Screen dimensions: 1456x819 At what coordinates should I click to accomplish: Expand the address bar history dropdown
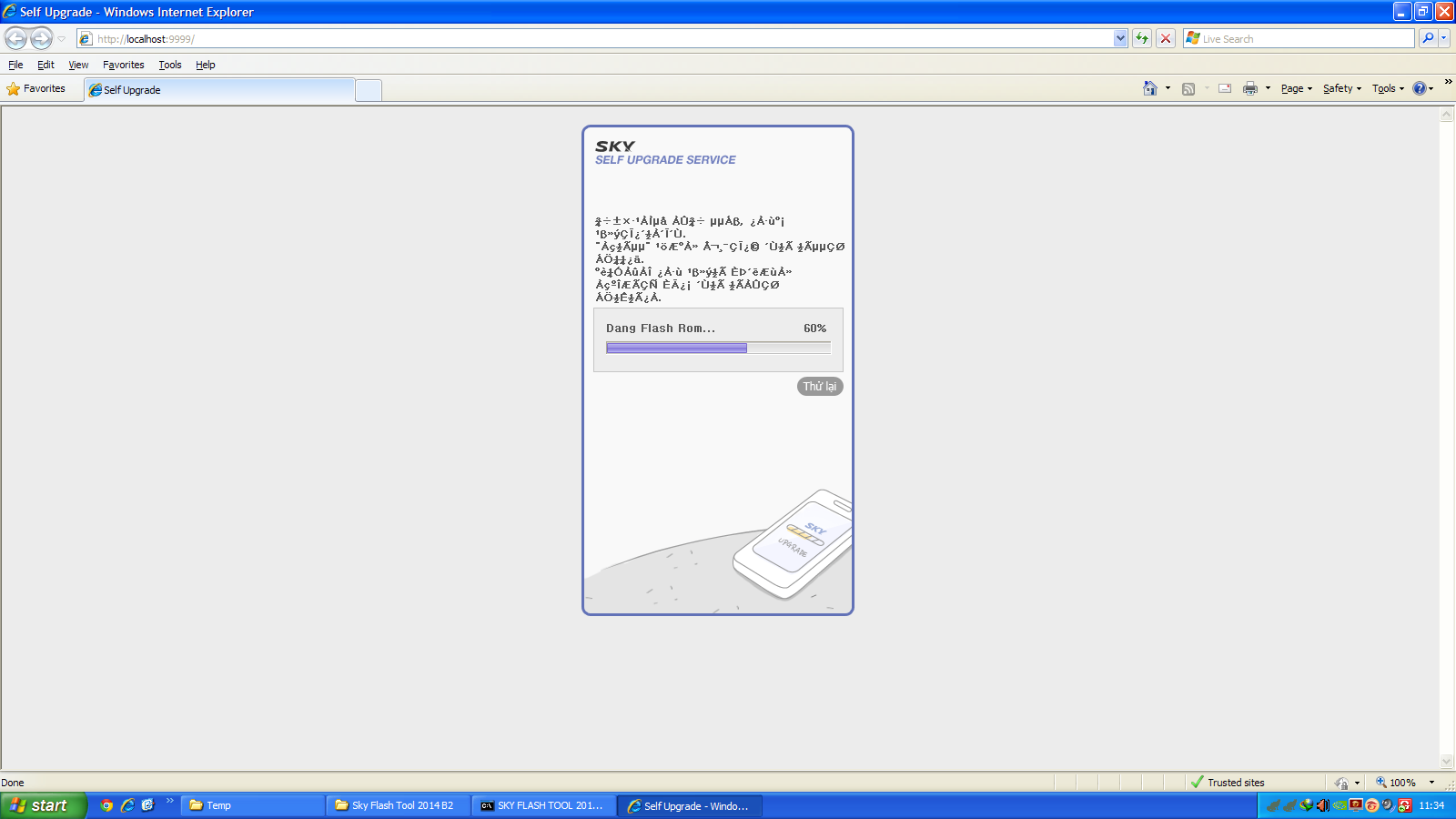pyautogui.click(x=1120, y=38)
